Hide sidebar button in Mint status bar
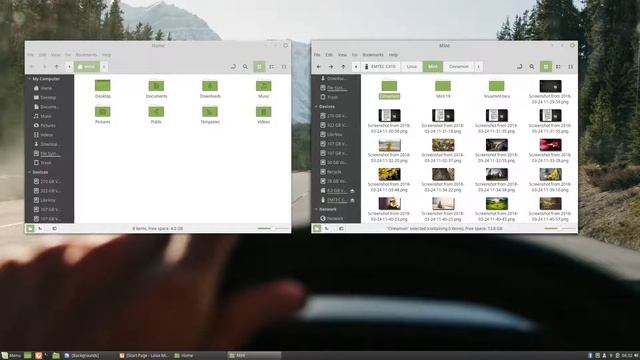Screen dimensions: 640x360 [x=341, y=229]
